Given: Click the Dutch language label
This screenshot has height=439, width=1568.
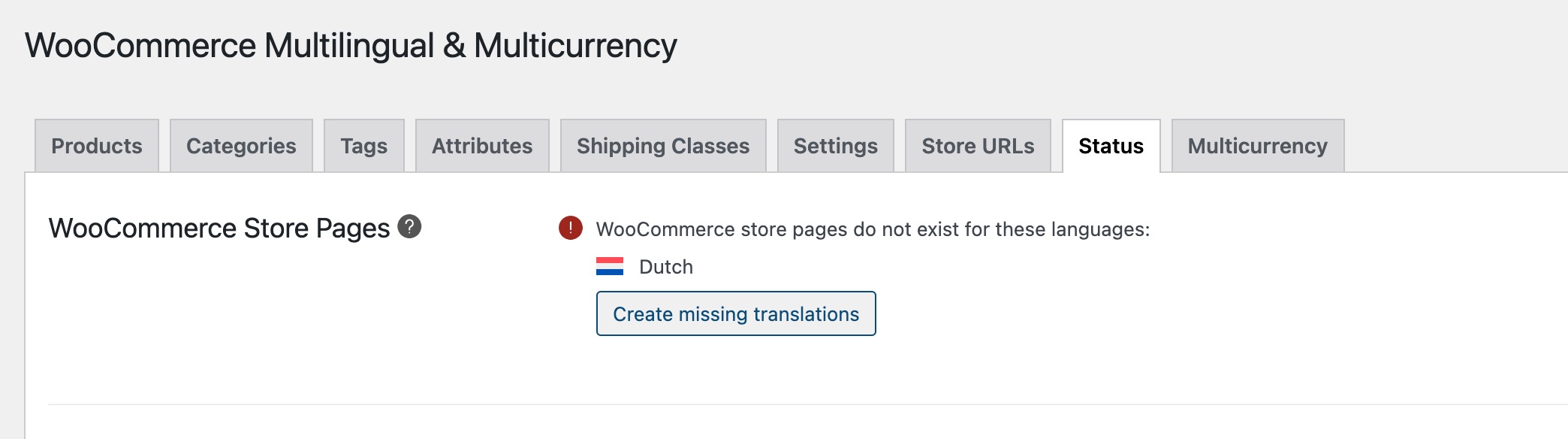Looking at the screenshot, I should click(x=666, y=267).
